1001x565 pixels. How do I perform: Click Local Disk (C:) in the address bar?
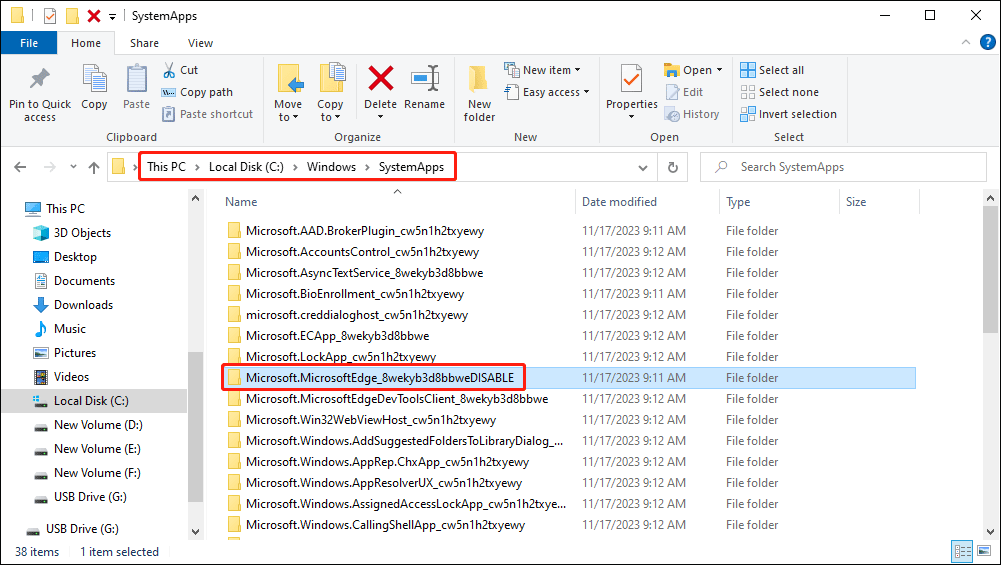(x=246, y=167)
